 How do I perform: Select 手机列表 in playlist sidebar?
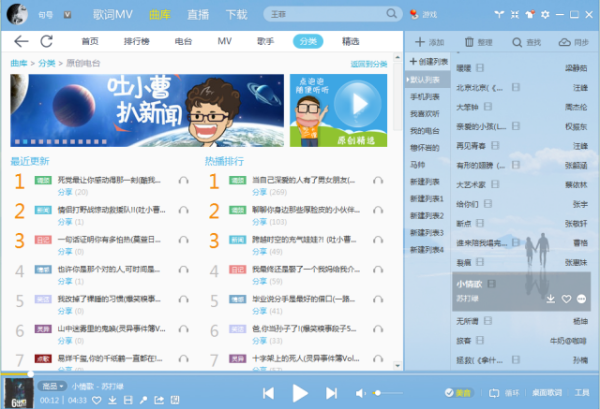425,97
